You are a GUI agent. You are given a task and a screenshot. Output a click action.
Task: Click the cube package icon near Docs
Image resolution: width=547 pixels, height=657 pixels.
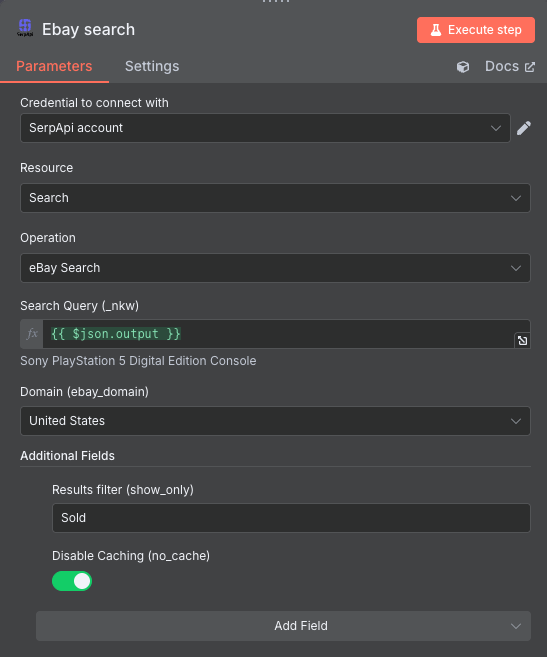click(x=463, y=67)
